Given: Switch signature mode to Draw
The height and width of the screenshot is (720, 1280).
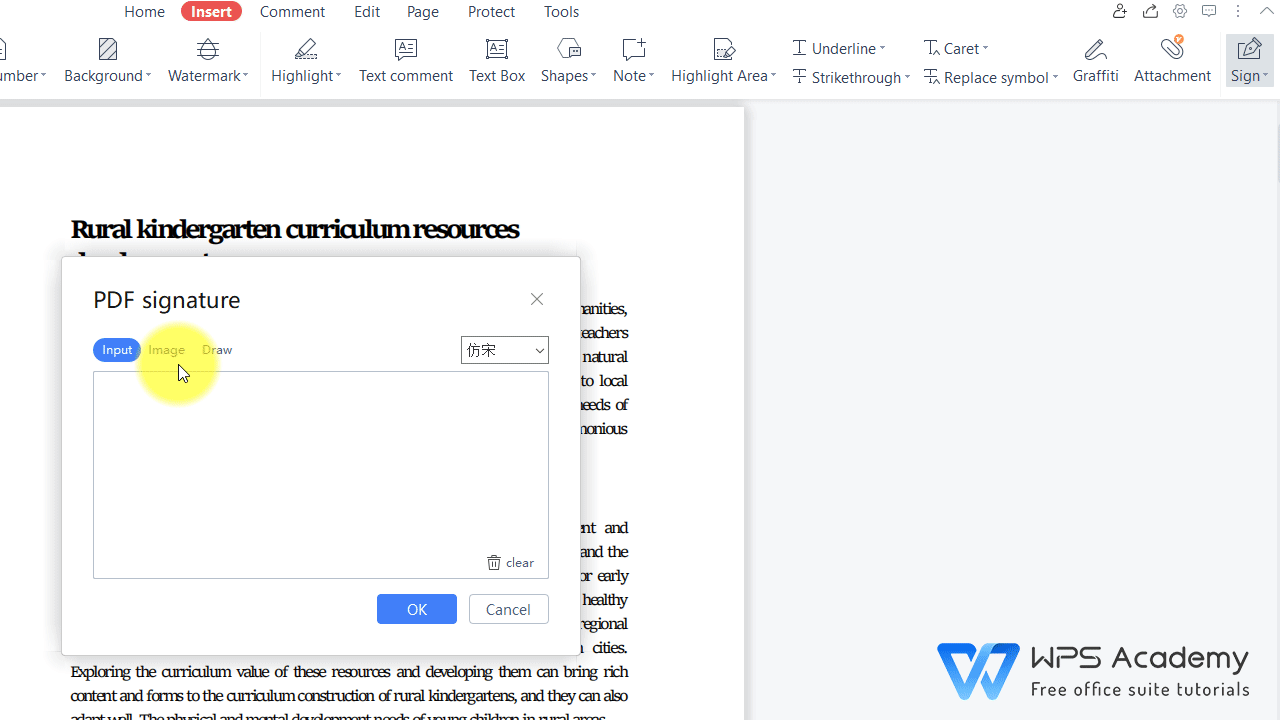Looking at the screenshot, I should 216,349.
